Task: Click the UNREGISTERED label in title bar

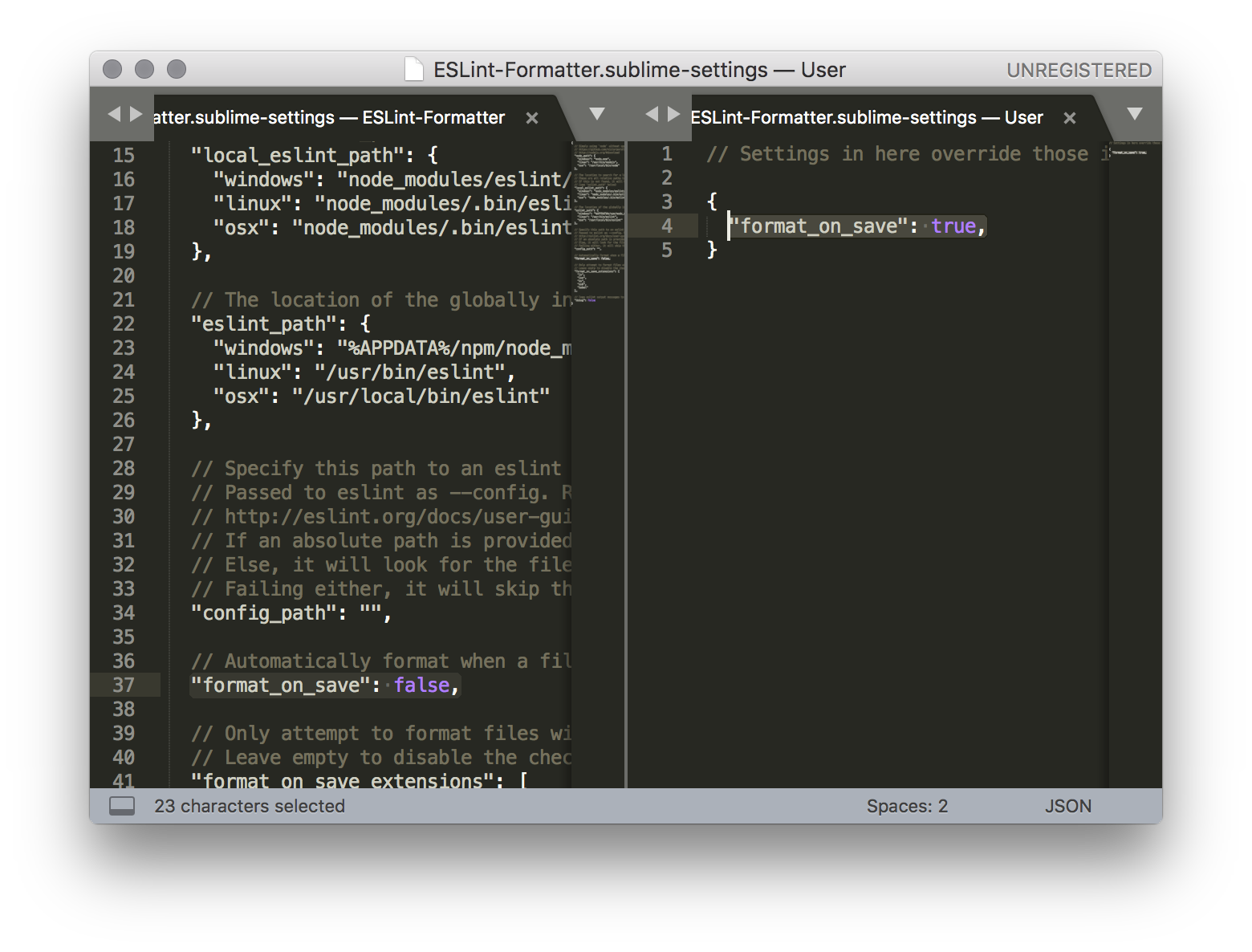Action: pos(1079,71)
